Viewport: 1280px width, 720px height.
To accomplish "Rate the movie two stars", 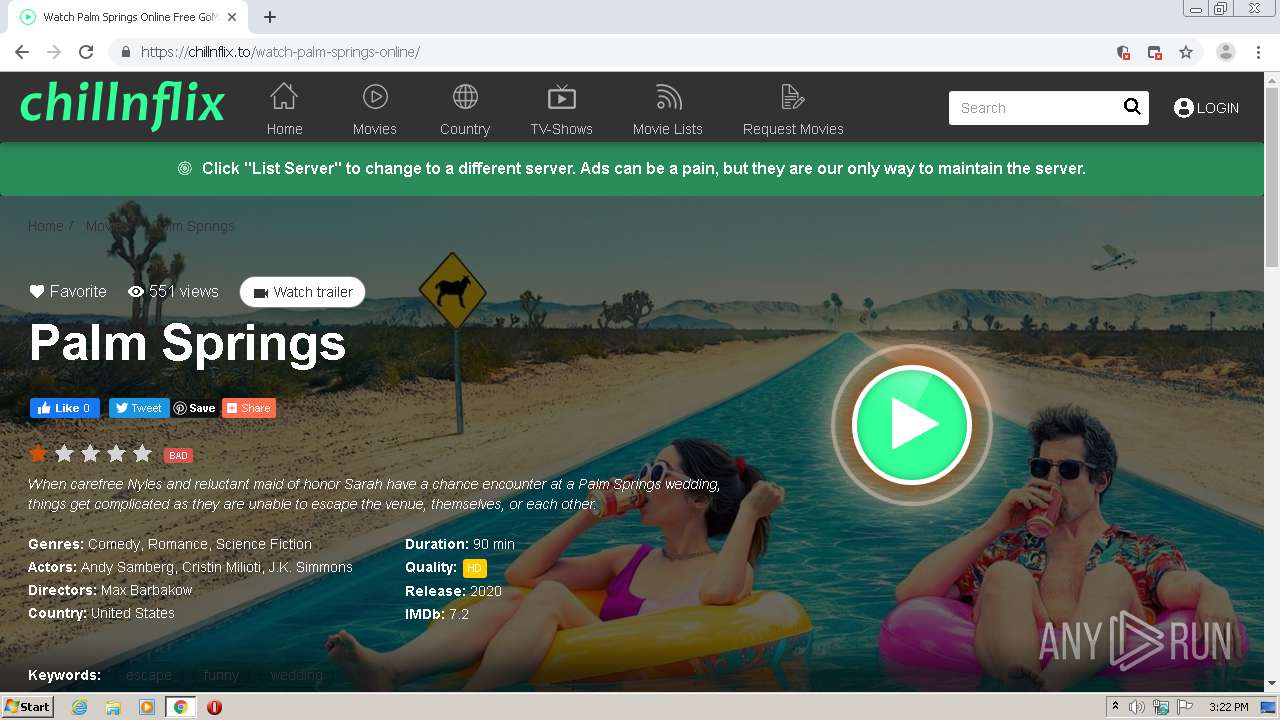I will coord(64,454).
